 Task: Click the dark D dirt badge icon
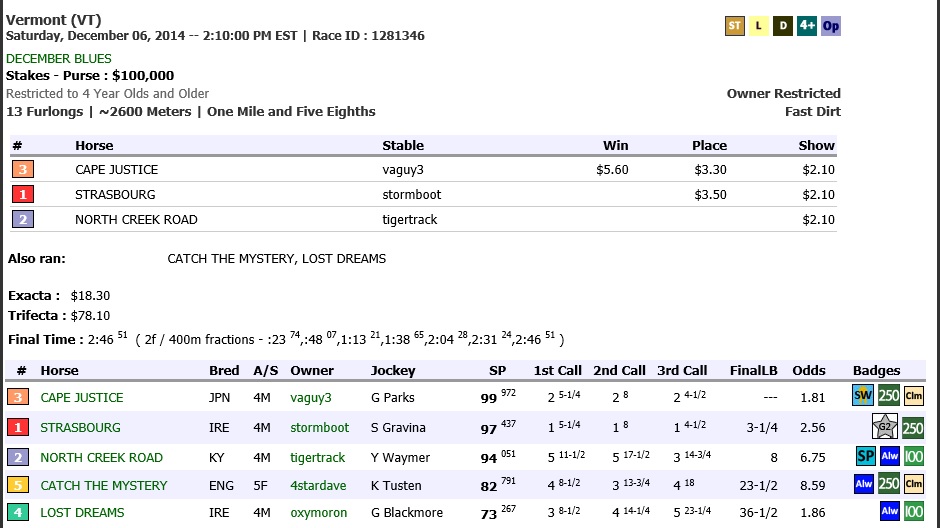pyautogui.click(x=782, y=26)
